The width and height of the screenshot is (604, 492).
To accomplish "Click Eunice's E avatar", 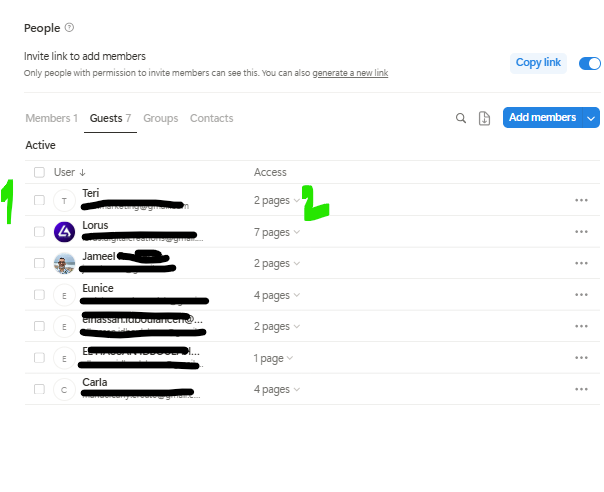I will pyautogui.click(x=64, y=296).
